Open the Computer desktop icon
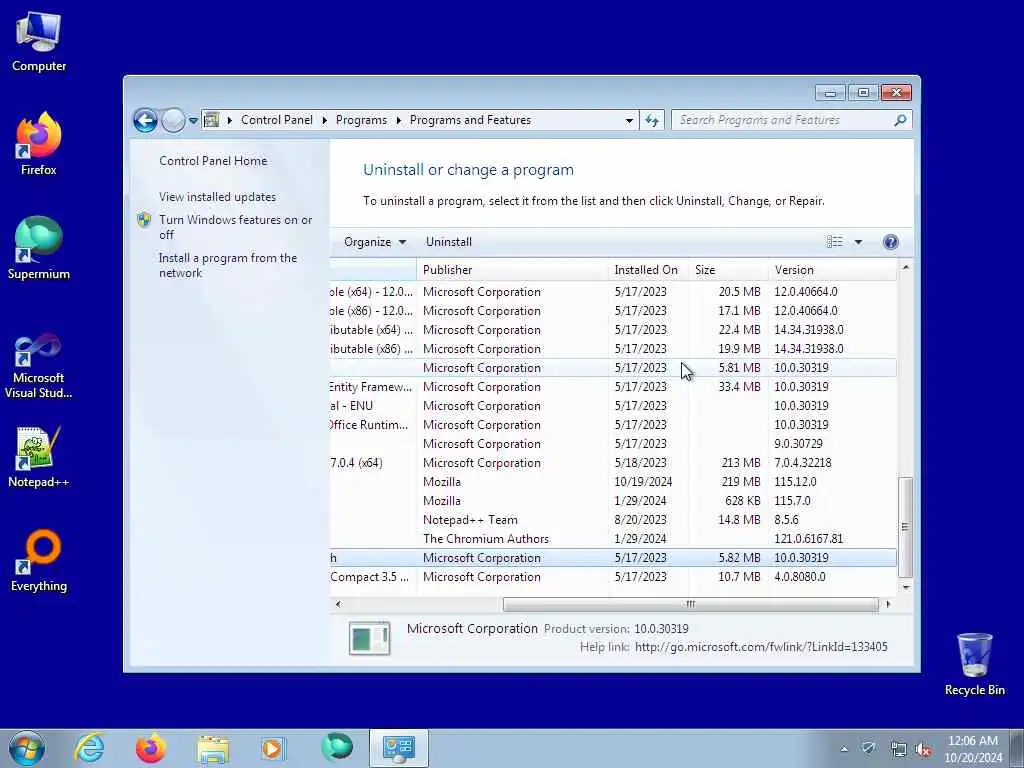The height and width of the screenshot is (768, 1024). pos(39,42)
